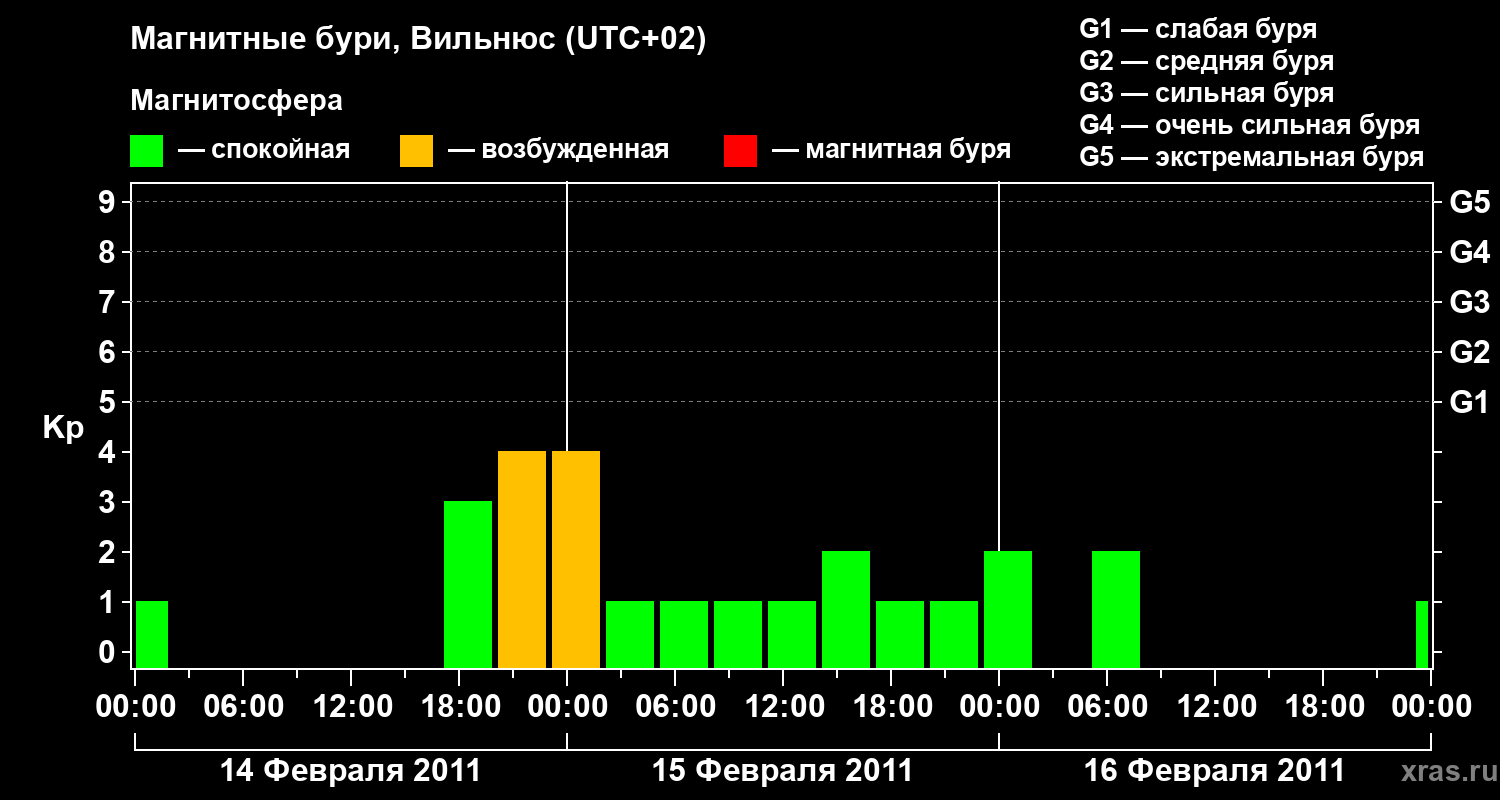1500x800 pixels.
Task: Click the '14 Февраля 2011' date label
Action: point(350,771)
